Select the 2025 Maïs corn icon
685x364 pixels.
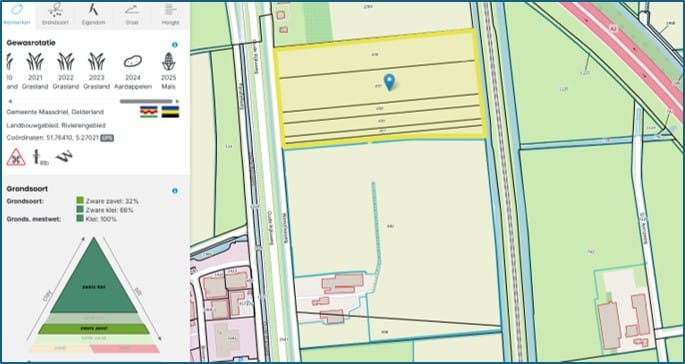click(168, 62)
